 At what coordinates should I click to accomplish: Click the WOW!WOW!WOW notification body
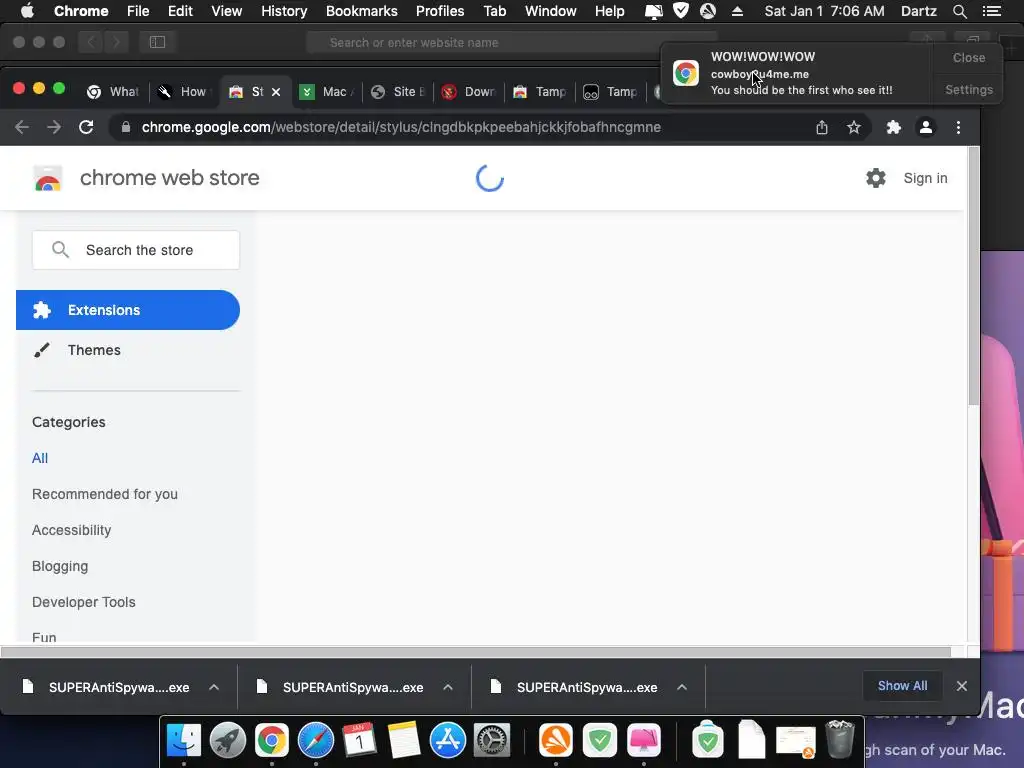801,74
